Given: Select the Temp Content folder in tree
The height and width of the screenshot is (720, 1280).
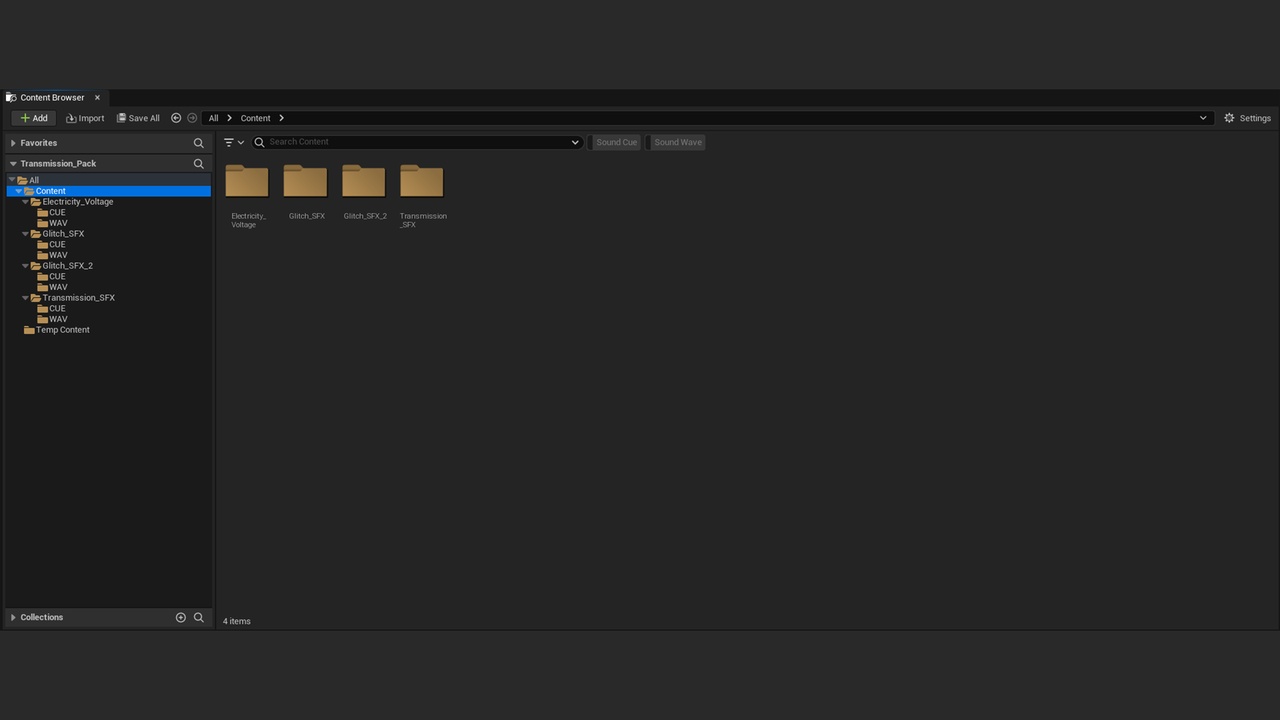Looking at the screenshot, I should 62,330.
